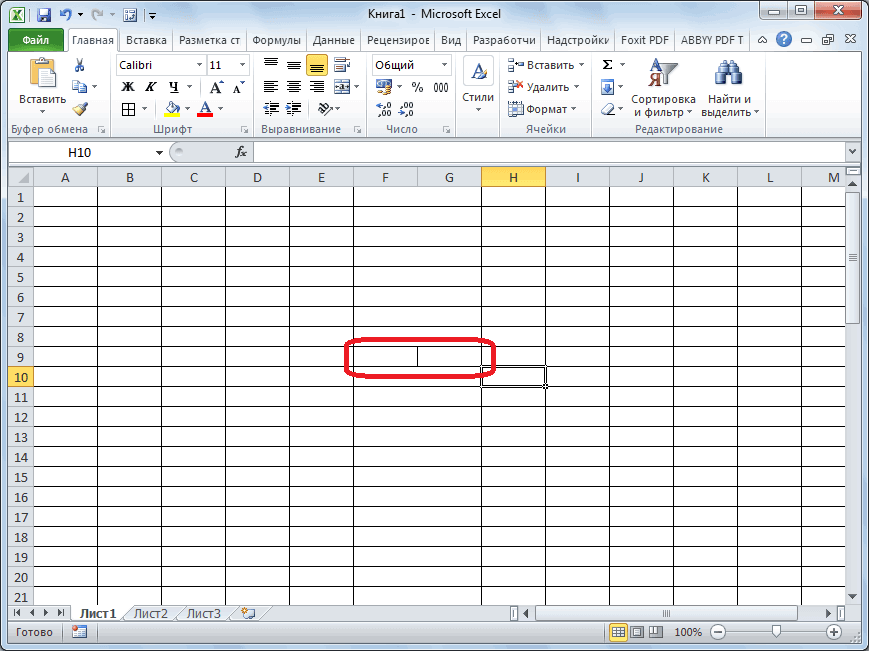Viewport: 869px width, 651px height.
Task: Click the AutoSum sigma icon
Action: click(607, 65)
